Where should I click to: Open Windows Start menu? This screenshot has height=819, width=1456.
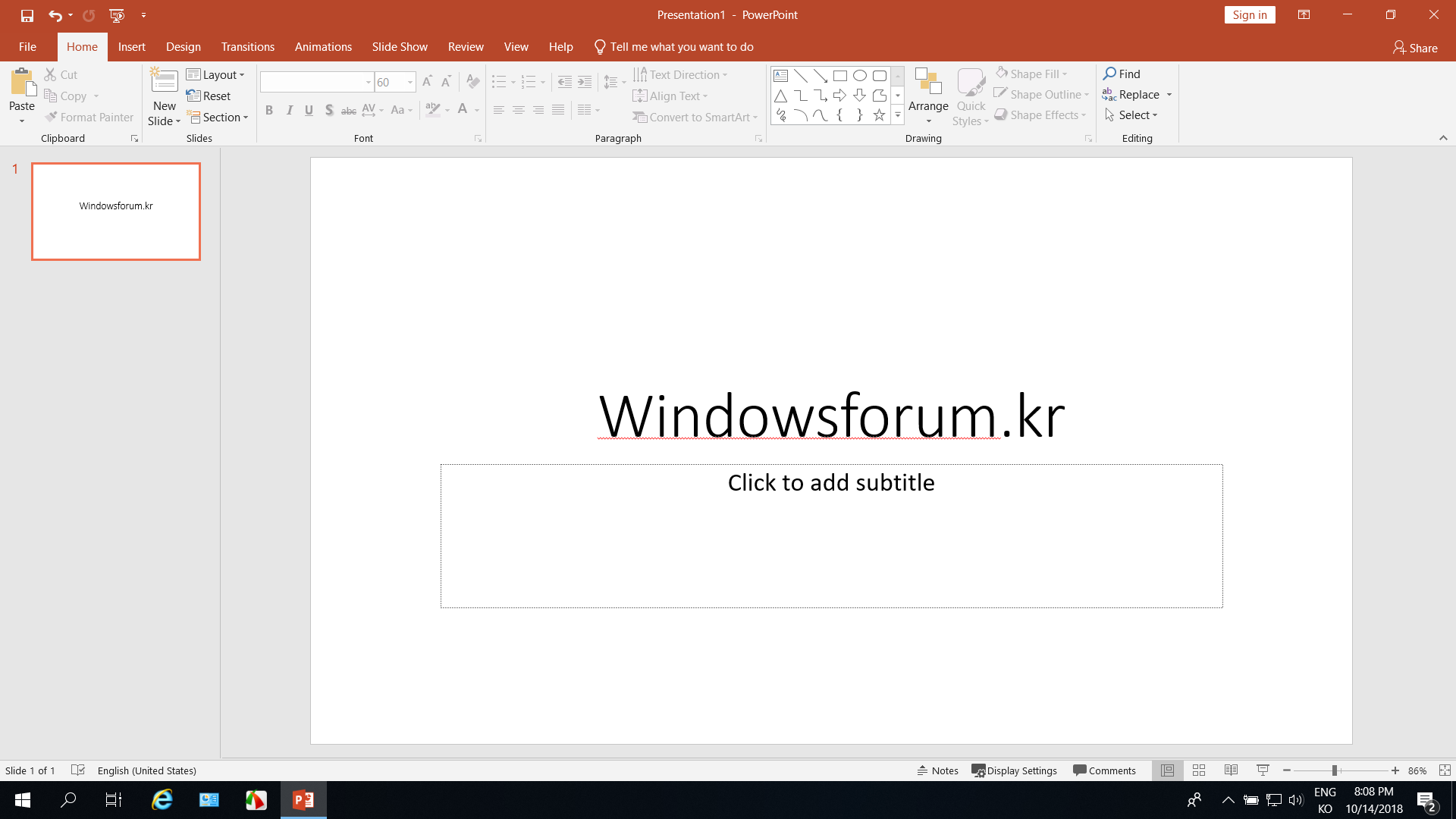click(x=23, y=800)
